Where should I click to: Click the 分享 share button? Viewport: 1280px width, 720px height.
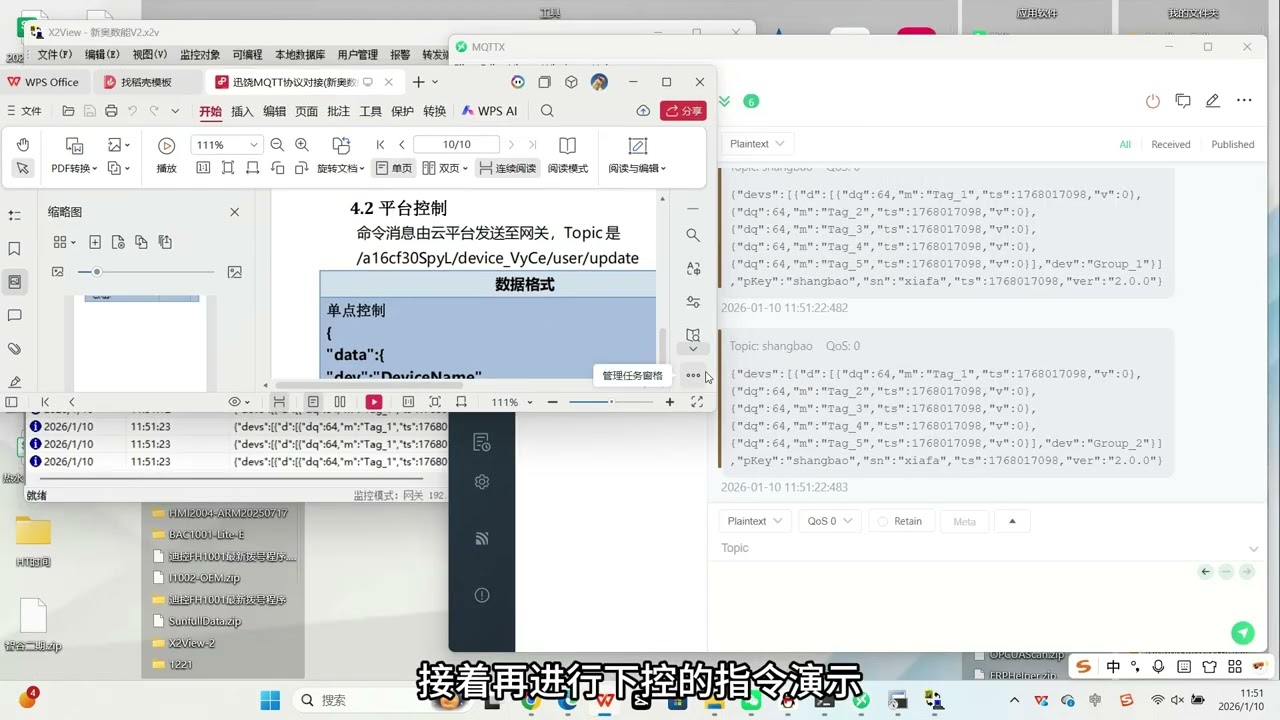tap(683, 111)
